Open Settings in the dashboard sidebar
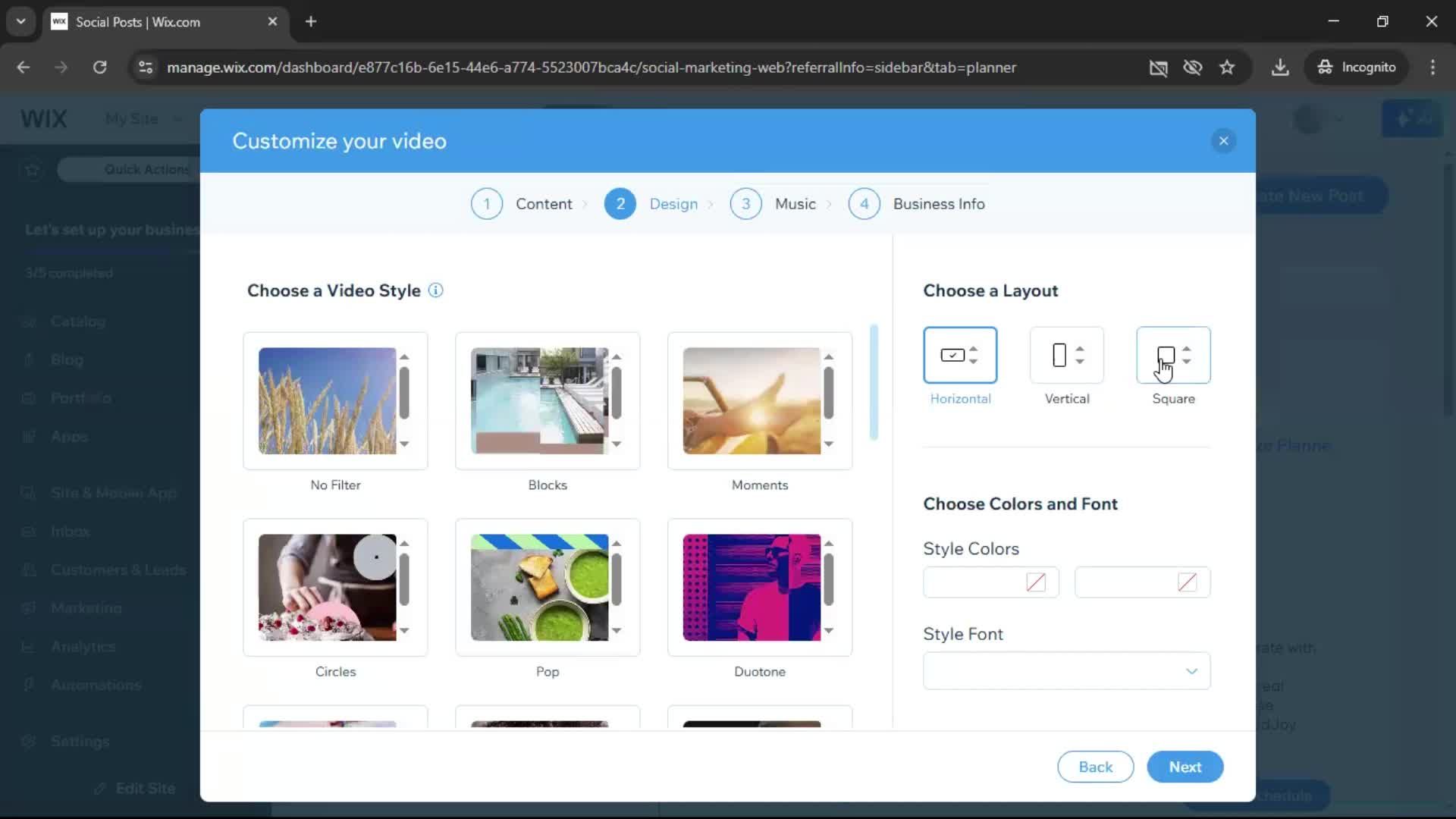Viewport: 1456px width, 819px height. (80, 742)
